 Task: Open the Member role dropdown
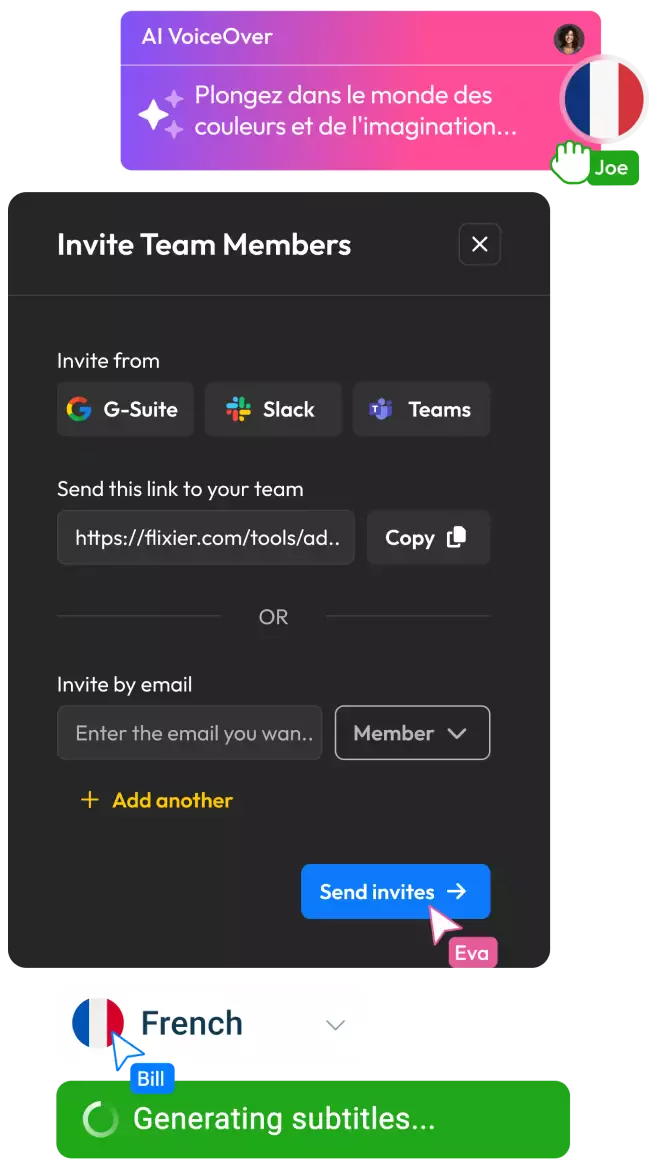pyautogui.click(x=413, y=733)
